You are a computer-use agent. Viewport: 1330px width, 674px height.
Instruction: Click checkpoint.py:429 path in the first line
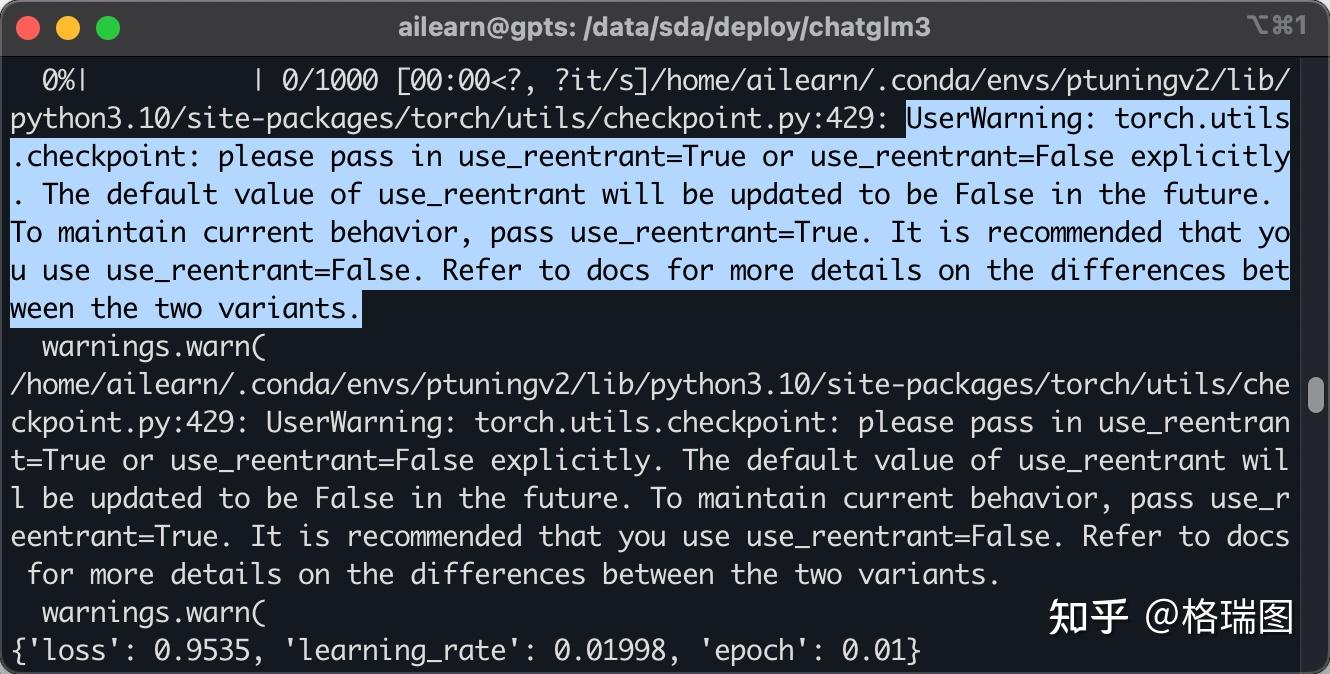point(746,118)
